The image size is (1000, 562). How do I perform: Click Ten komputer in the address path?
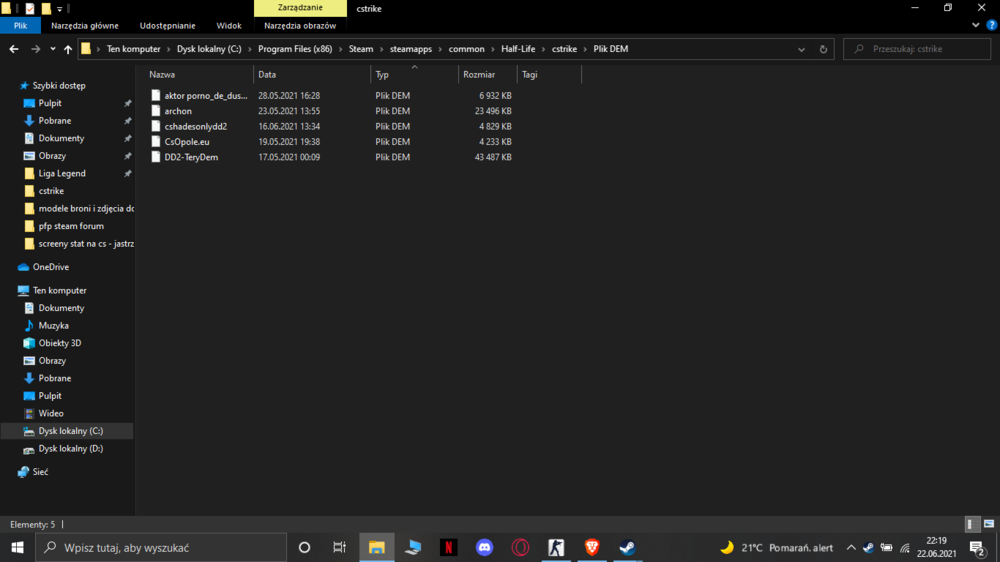point(133,49)
